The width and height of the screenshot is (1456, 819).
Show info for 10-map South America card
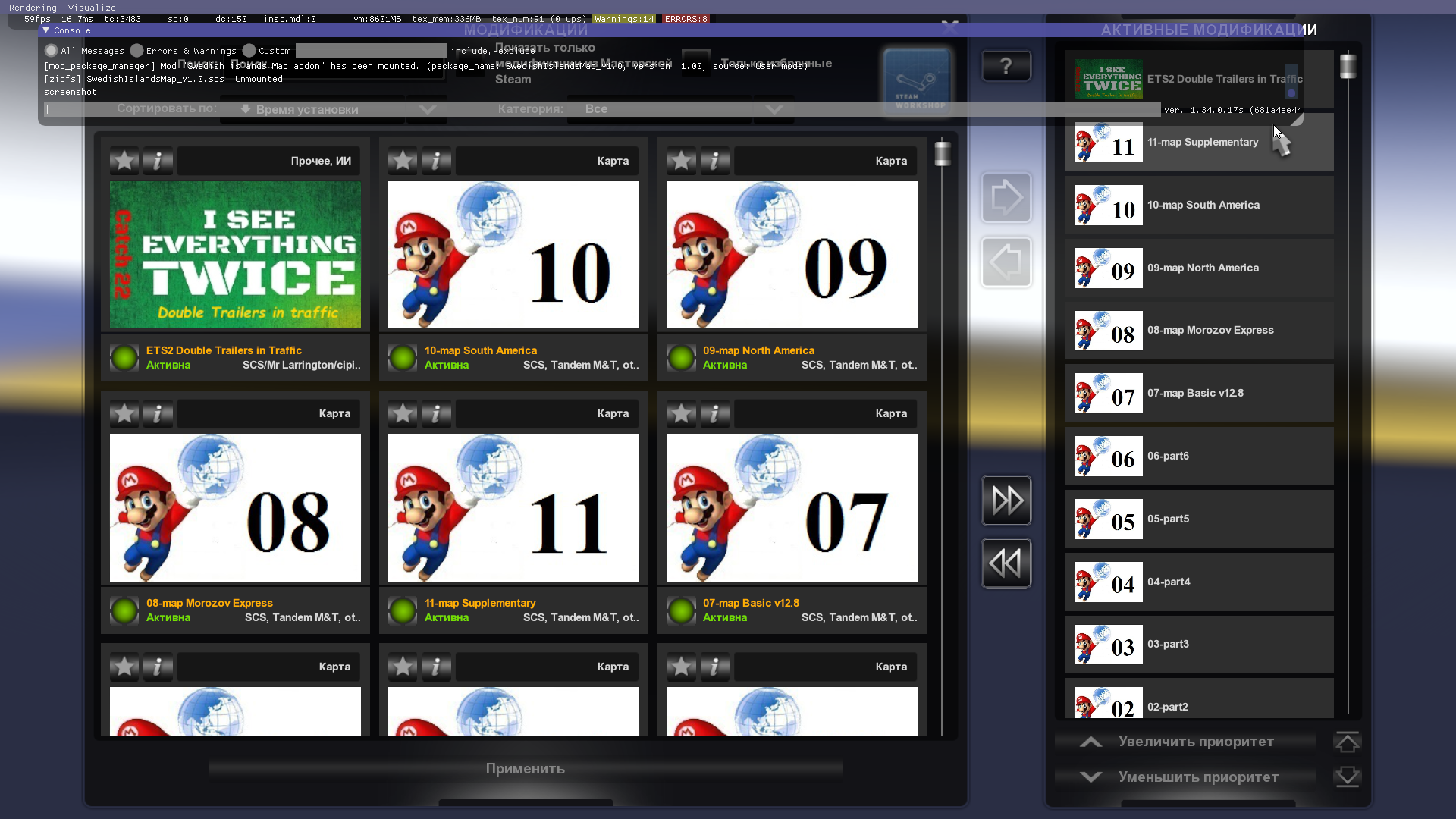click(x=436, y=161)
